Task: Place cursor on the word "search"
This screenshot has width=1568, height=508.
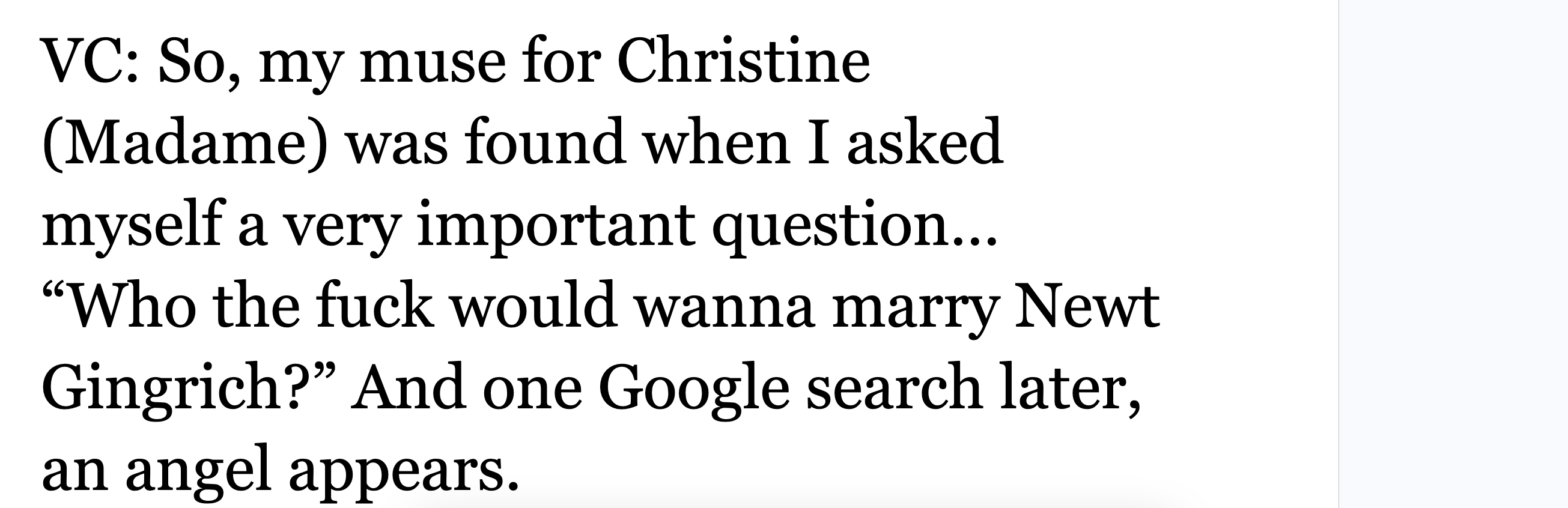Action: [893, 387]
